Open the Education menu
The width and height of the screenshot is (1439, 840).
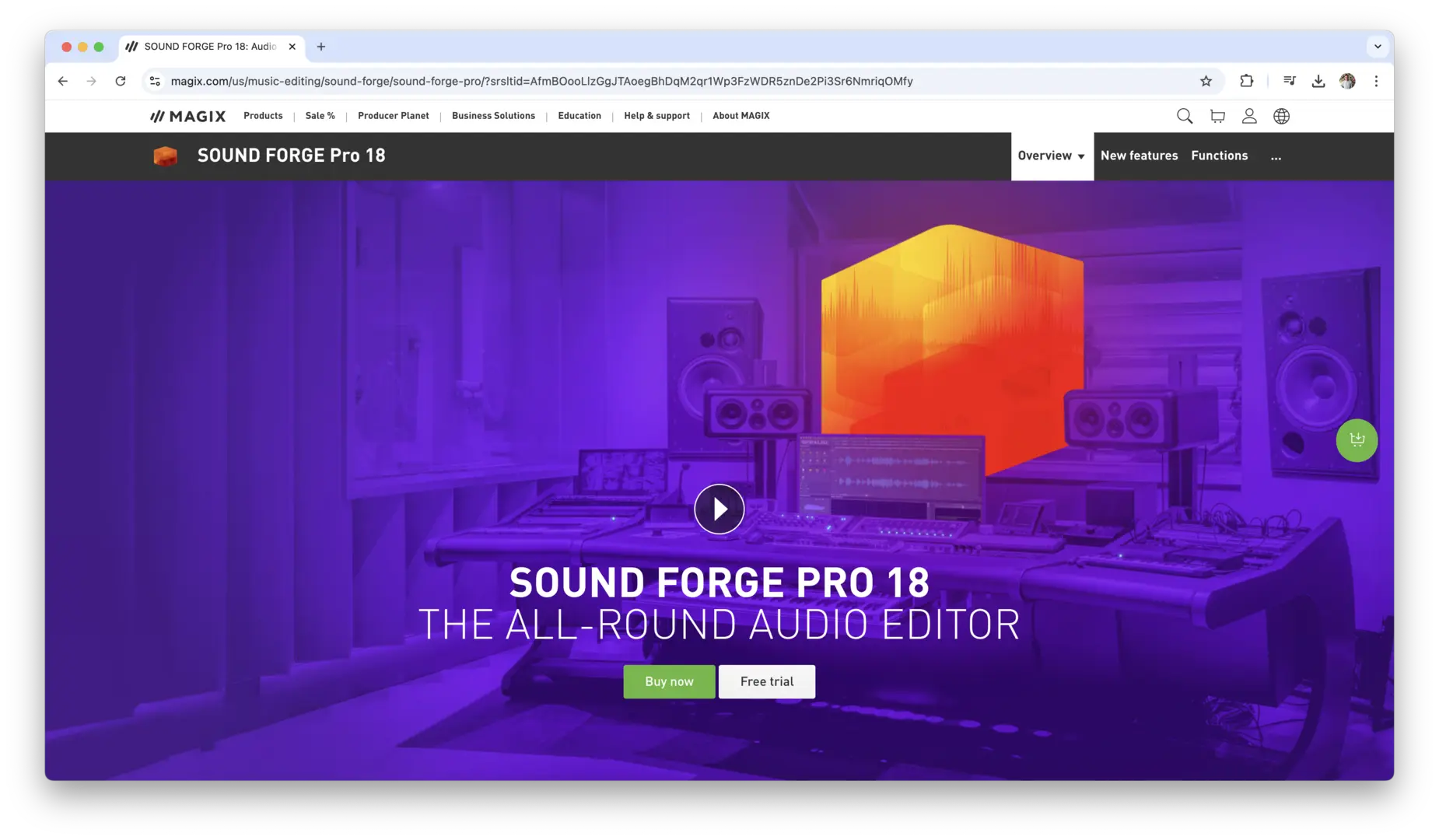tap(579, 116)
